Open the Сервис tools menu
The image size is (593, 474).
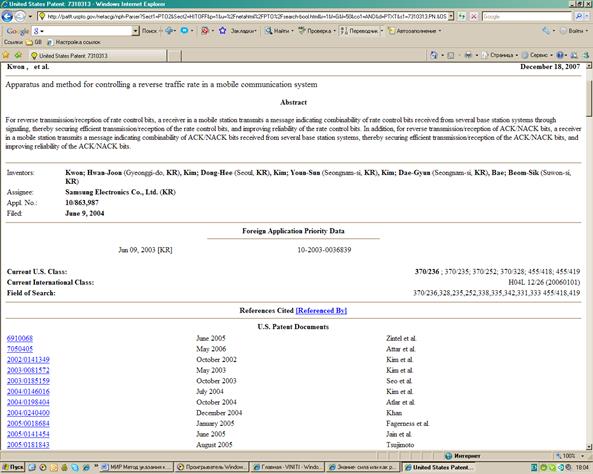(x=538, y=56)
